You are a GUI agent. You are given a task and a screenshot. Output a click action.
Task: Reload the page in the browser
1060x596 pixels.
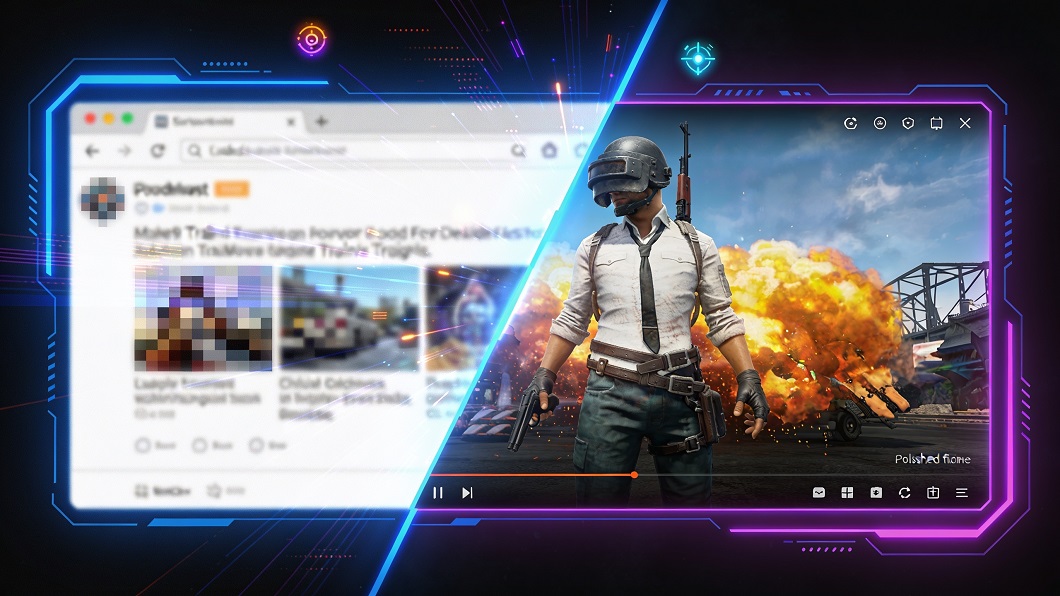[x=158, y=151]
